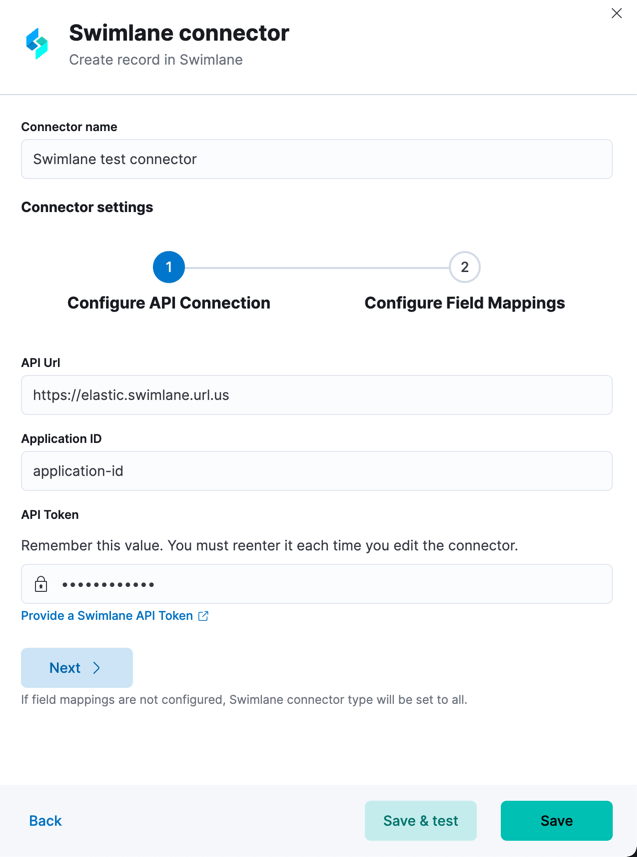The width and height of the screenshot is (637, 857).
Task: Click the Save button
Action: click(556, 821)
